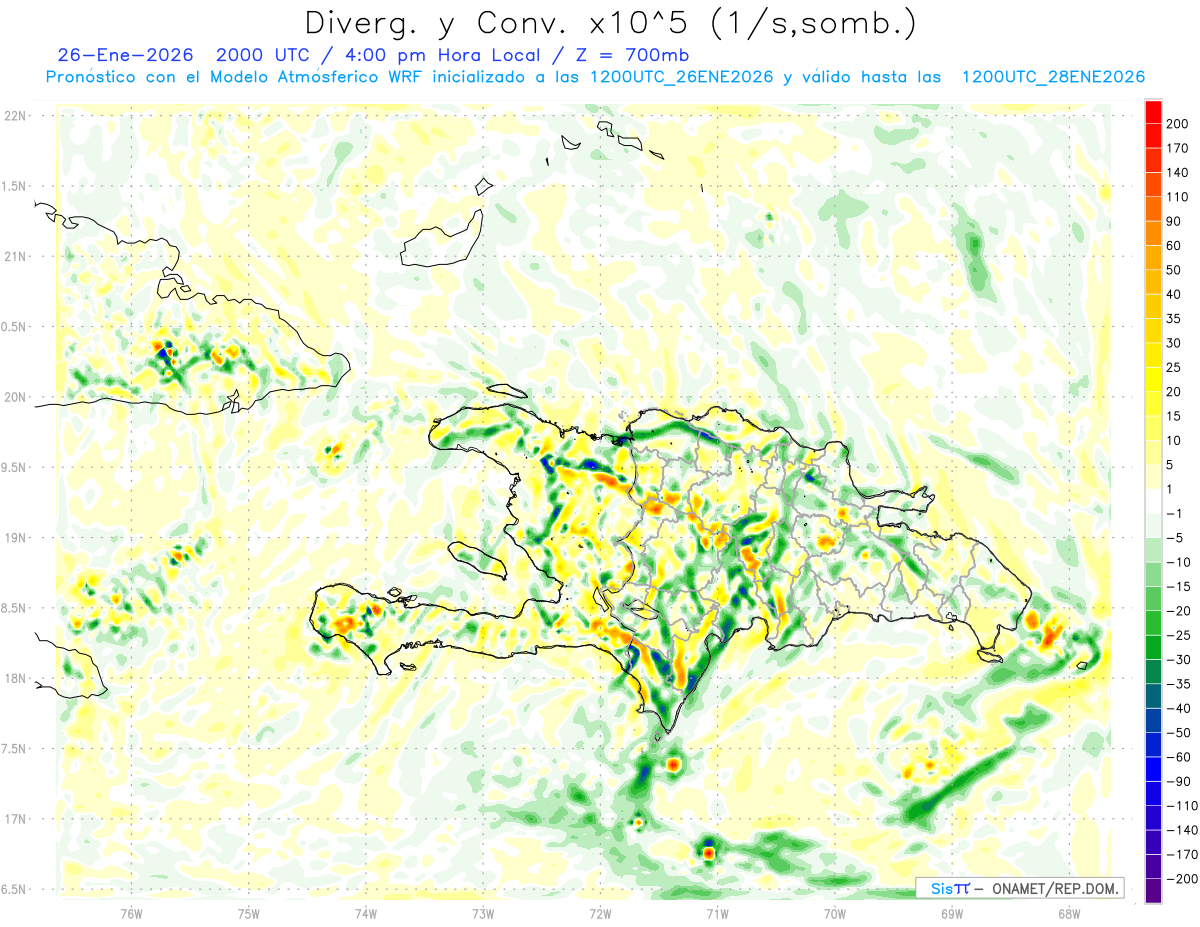Click the '110' value on the color scale
1200x927 pixels.
tap(1177, 197)
